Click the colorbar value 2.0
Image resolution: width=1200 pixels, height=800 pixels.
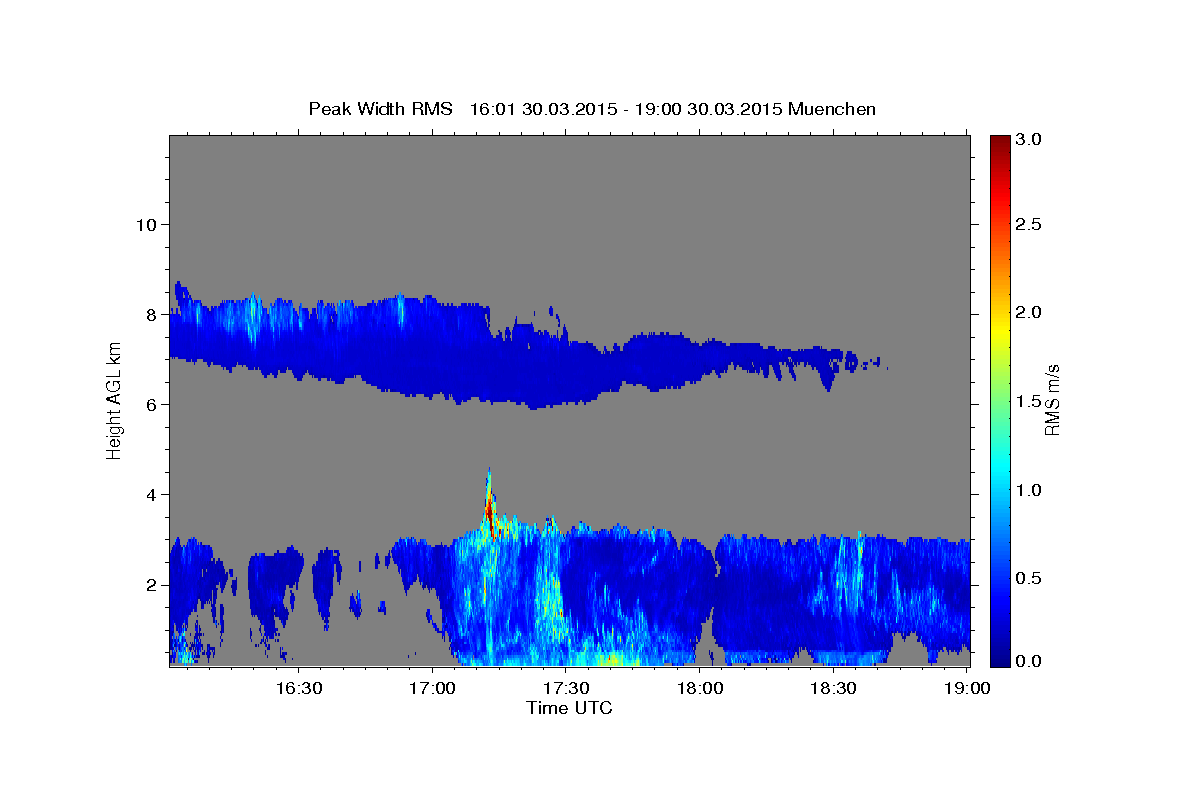point(1029,312)
